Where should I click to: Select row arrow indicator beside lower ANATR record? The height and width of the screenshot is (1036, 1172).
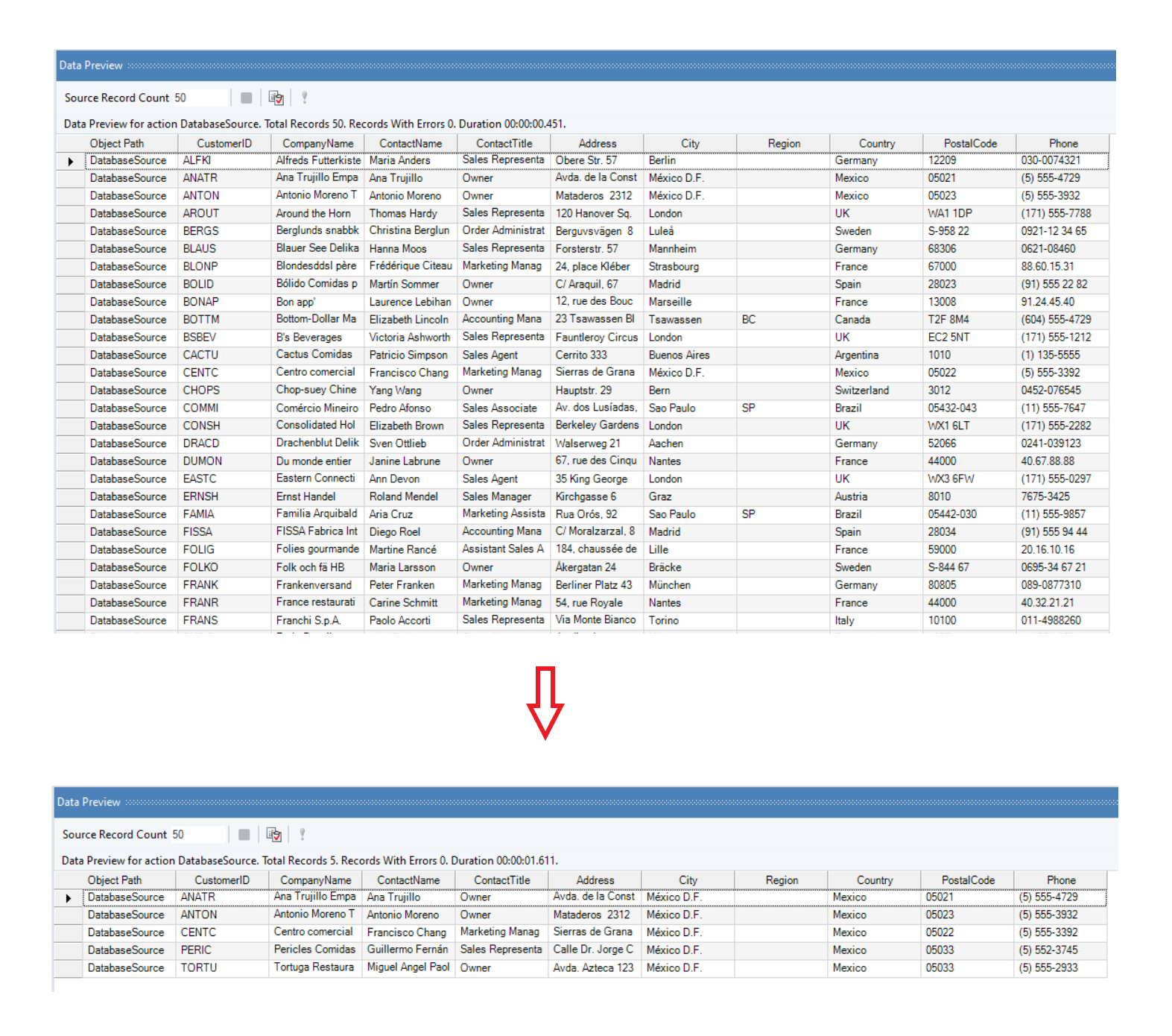tap(69, 898)
